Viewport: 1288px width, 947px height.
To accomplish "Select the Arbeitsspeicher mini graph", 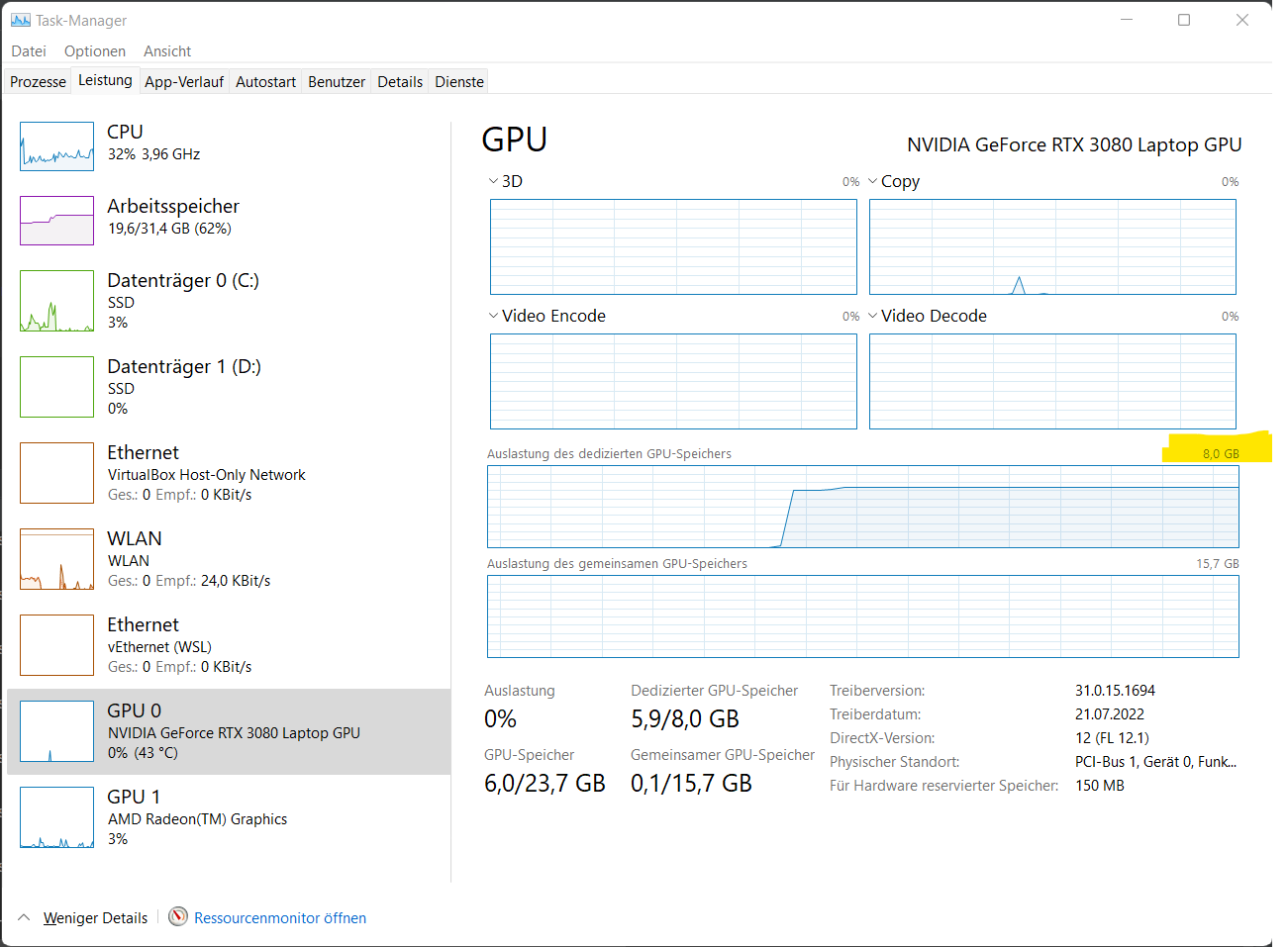I will (56, 221).
